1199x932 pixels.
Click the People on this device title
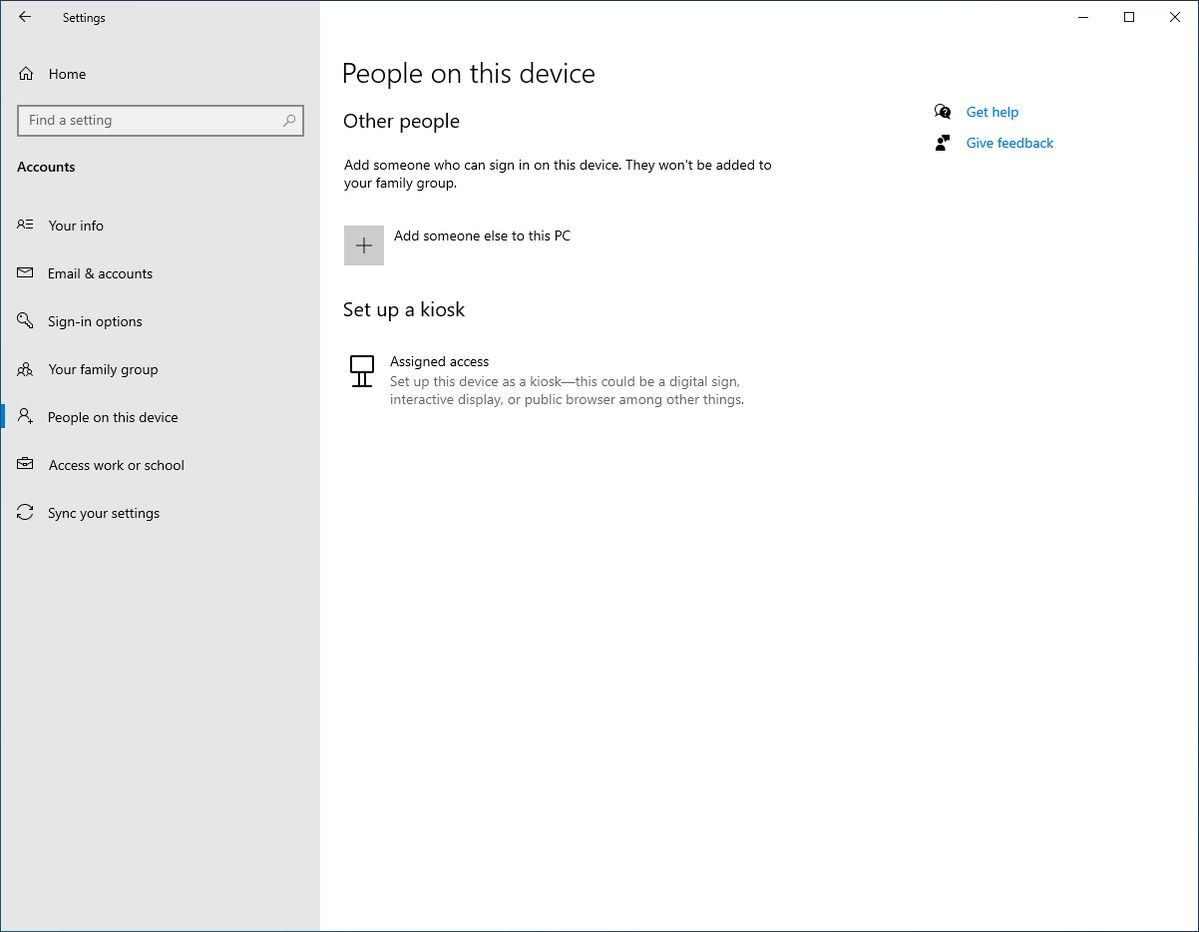coord(468,73)
